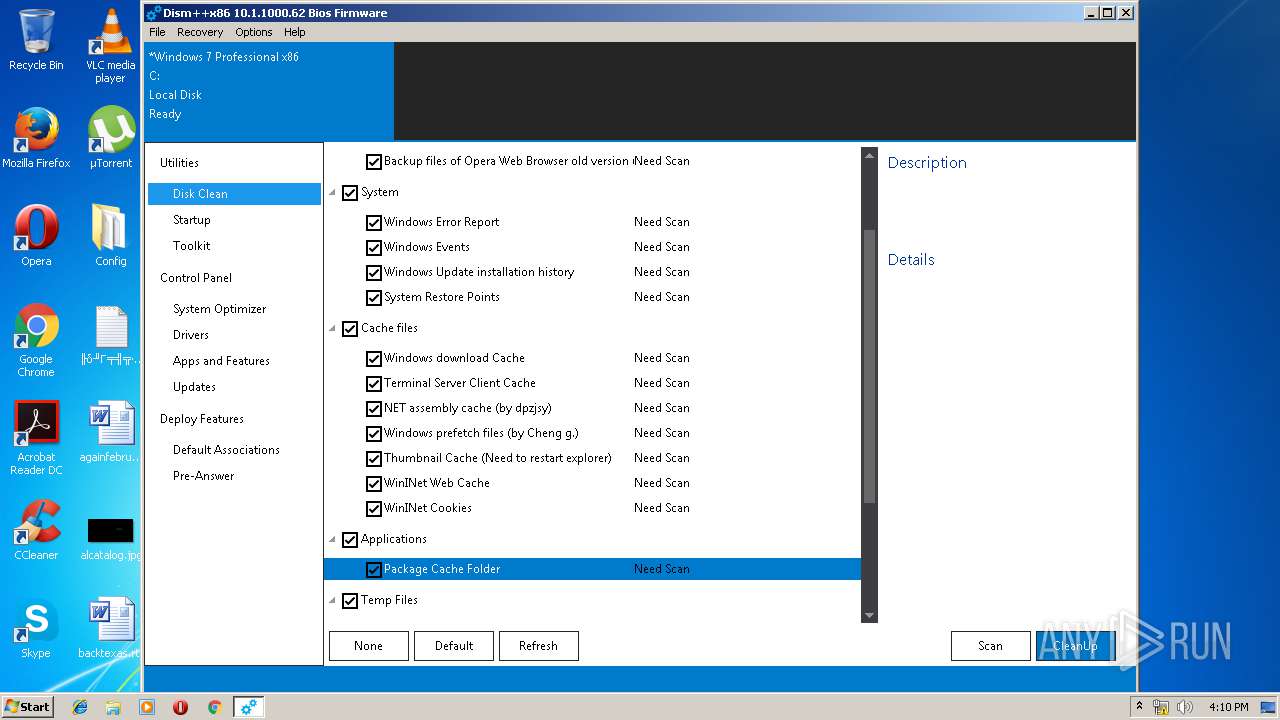
Task: Open the Start menu
Action: coord(28,706)
